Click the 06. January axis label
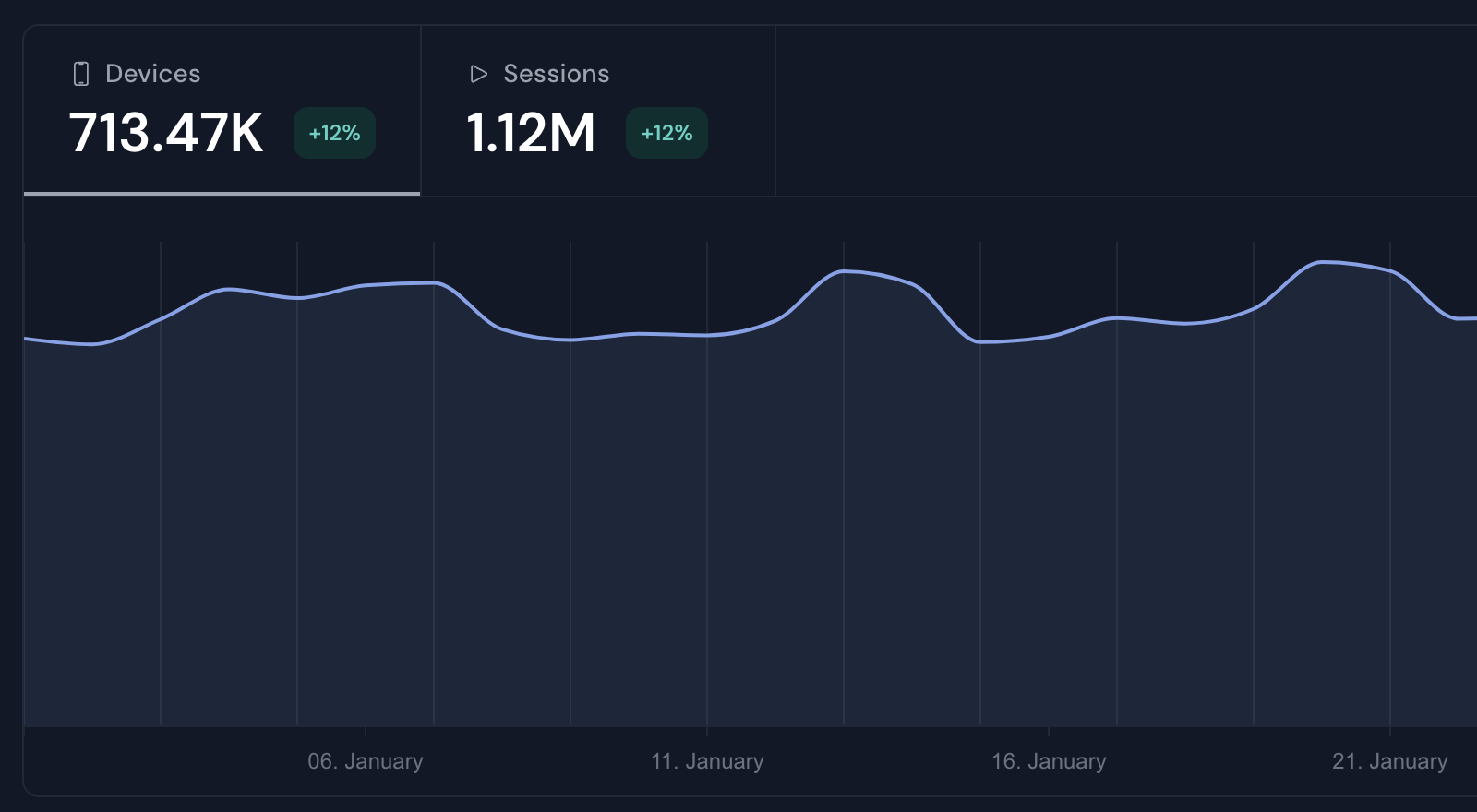Viewport: 1477px width, 812px height. (366, 761)
